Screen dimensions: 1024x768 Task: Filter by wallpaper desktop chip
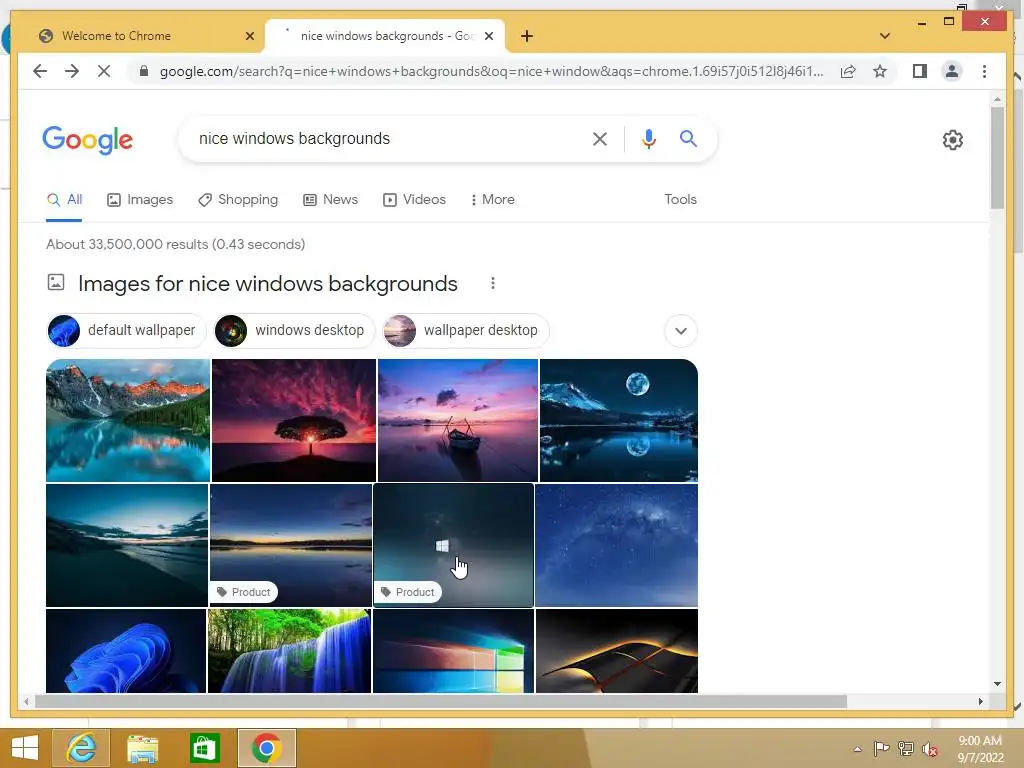click(x=466, y=330)
